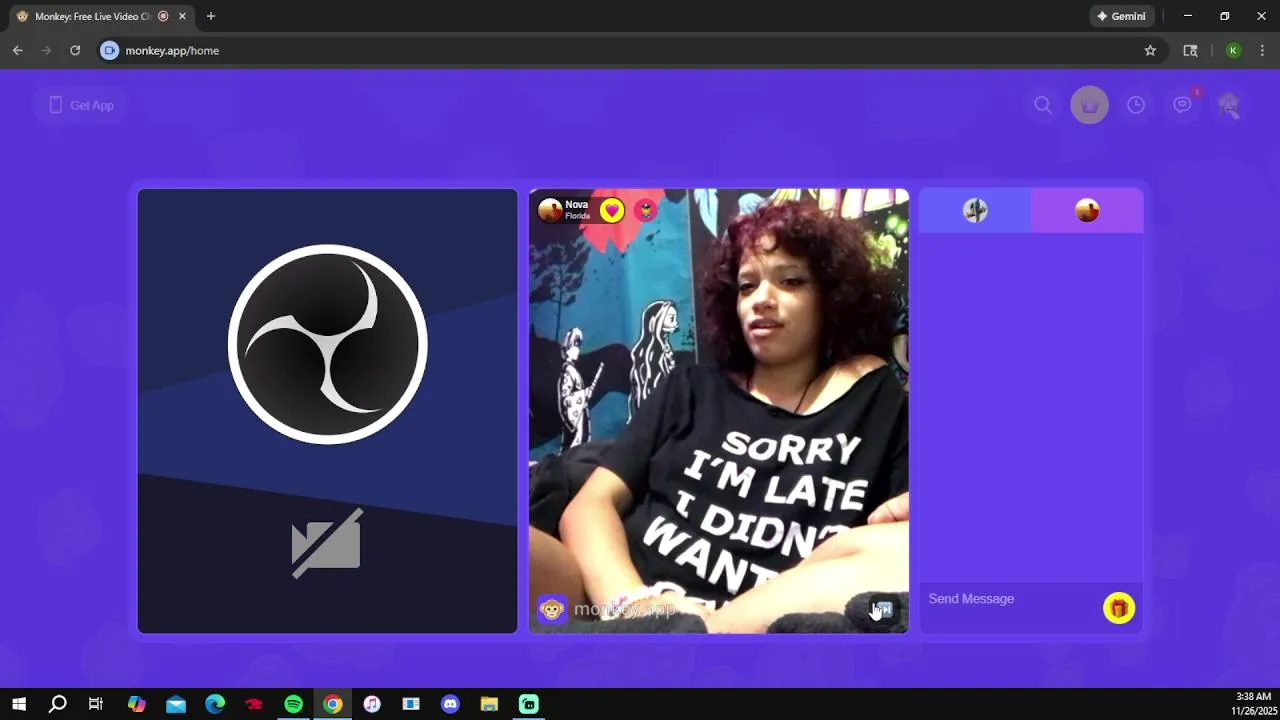Open the Chrome profile K avatar
This screenshot has height=720, width=1280.
point(1233,50)
